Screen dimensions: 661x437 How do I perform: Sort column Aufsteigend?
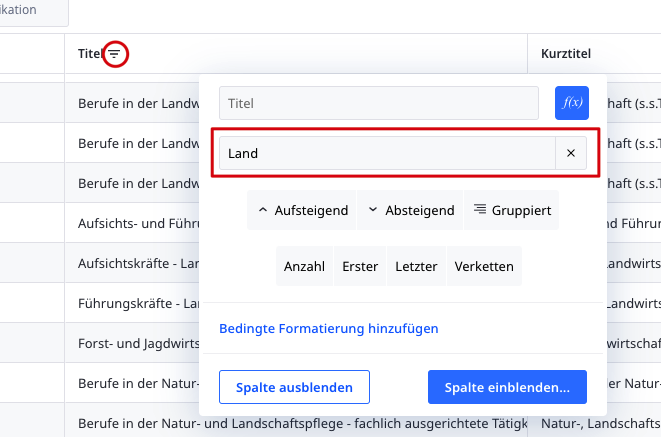point(303,210)
